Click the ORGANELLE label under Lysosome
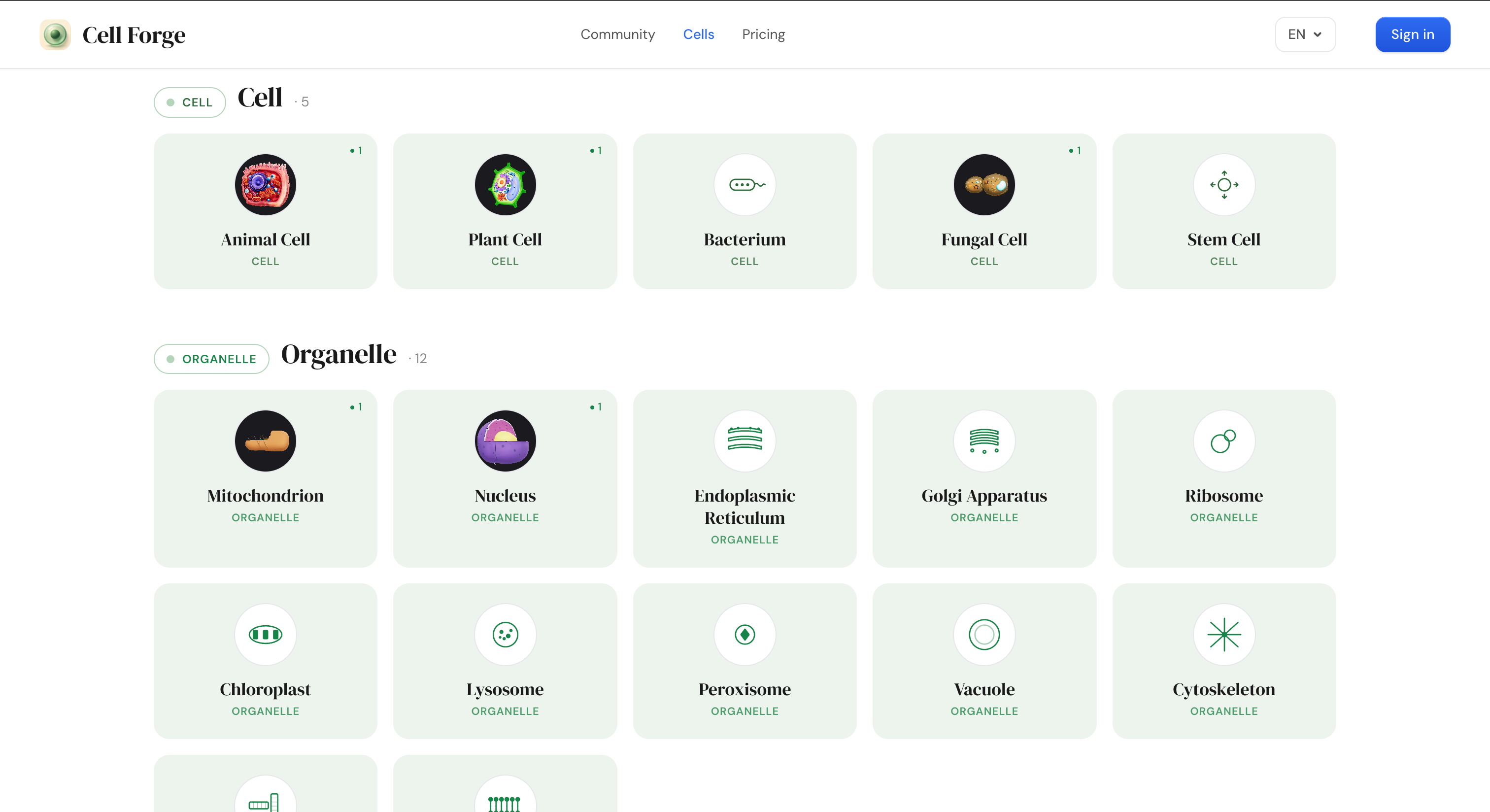This screenshot has height=812, width=1490. (x=505, y=711)
